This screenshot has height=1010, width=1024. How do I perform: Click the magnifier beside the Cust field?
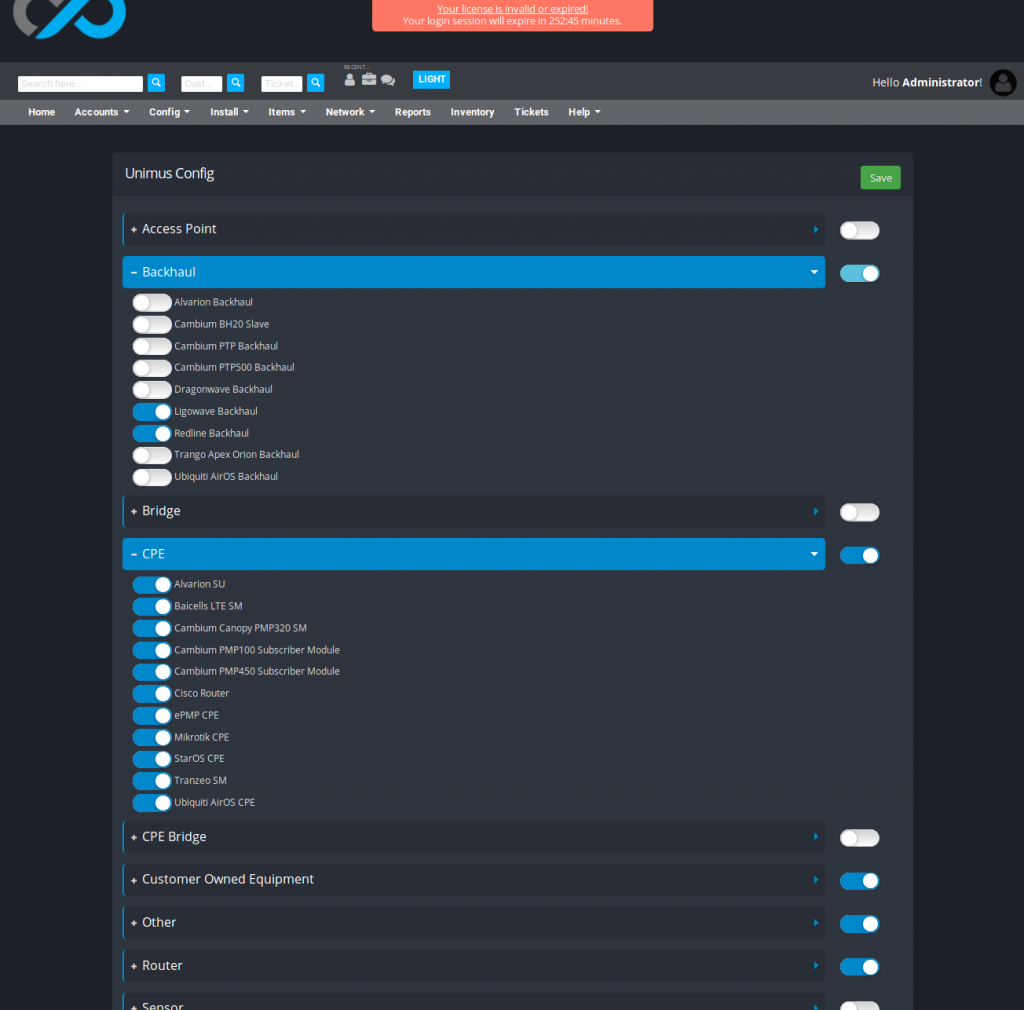pyautogui.click(x=236, y=83)
